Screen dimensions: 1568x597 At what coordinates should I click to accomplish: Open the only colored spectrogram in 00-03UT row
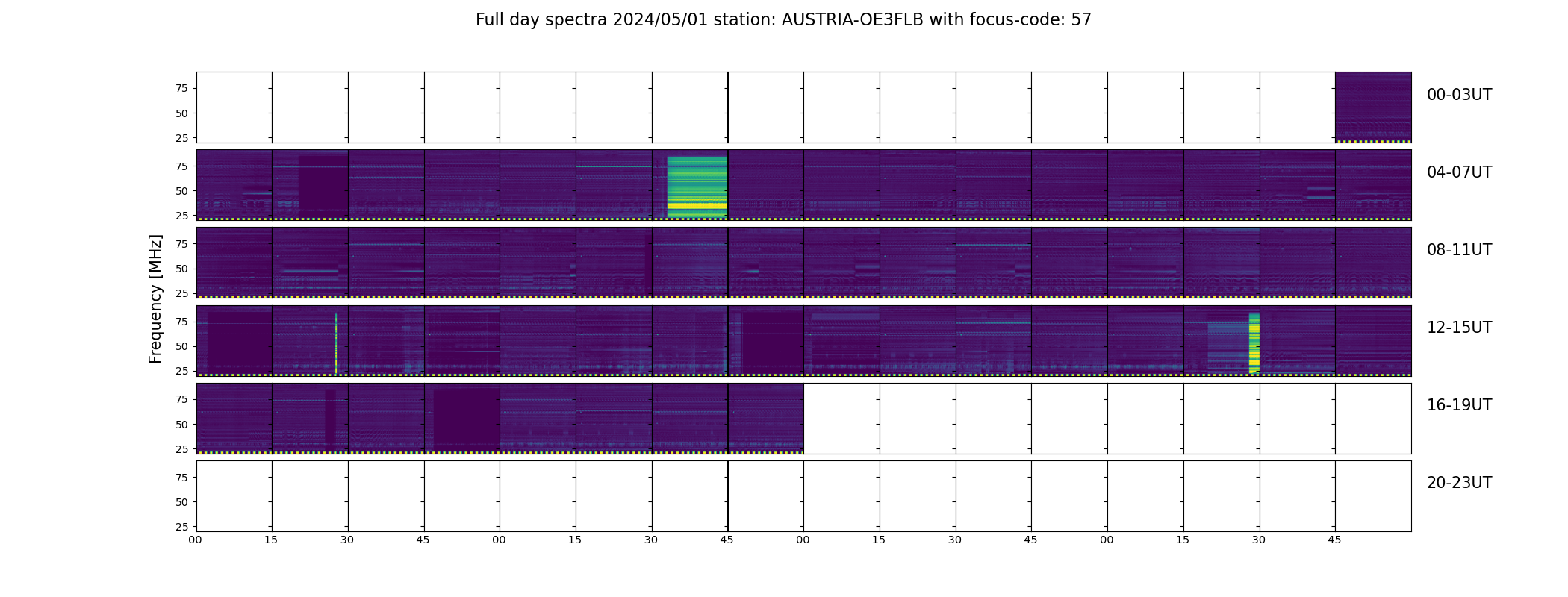coord(1373,107)
